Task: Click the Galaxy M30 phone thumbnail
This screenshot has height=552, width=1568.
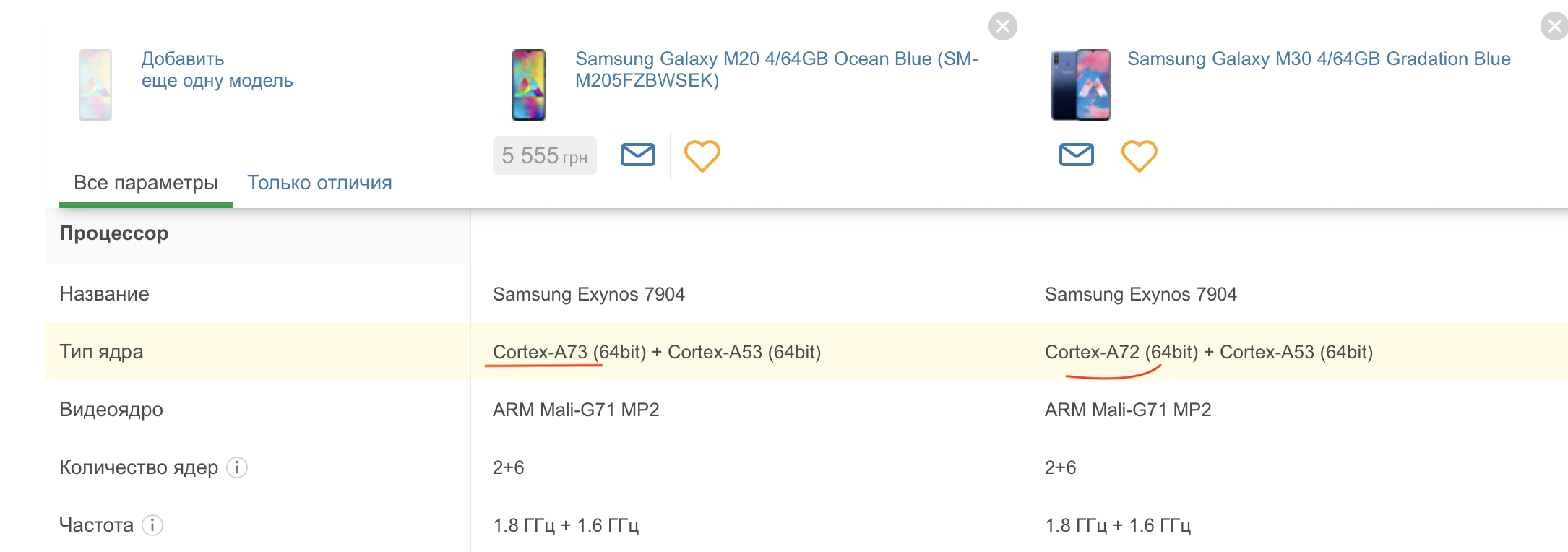Action: tap(1081, 85)
